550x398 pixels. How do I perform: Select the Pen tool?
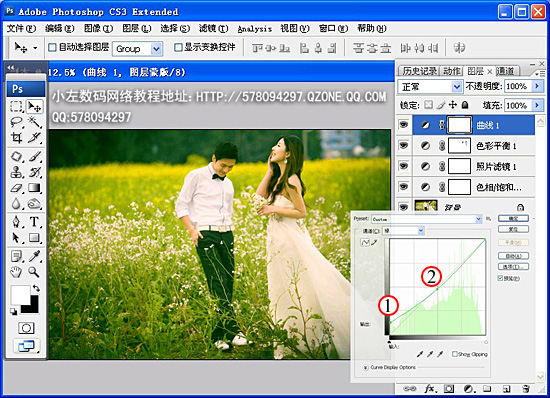pos(16,222)
